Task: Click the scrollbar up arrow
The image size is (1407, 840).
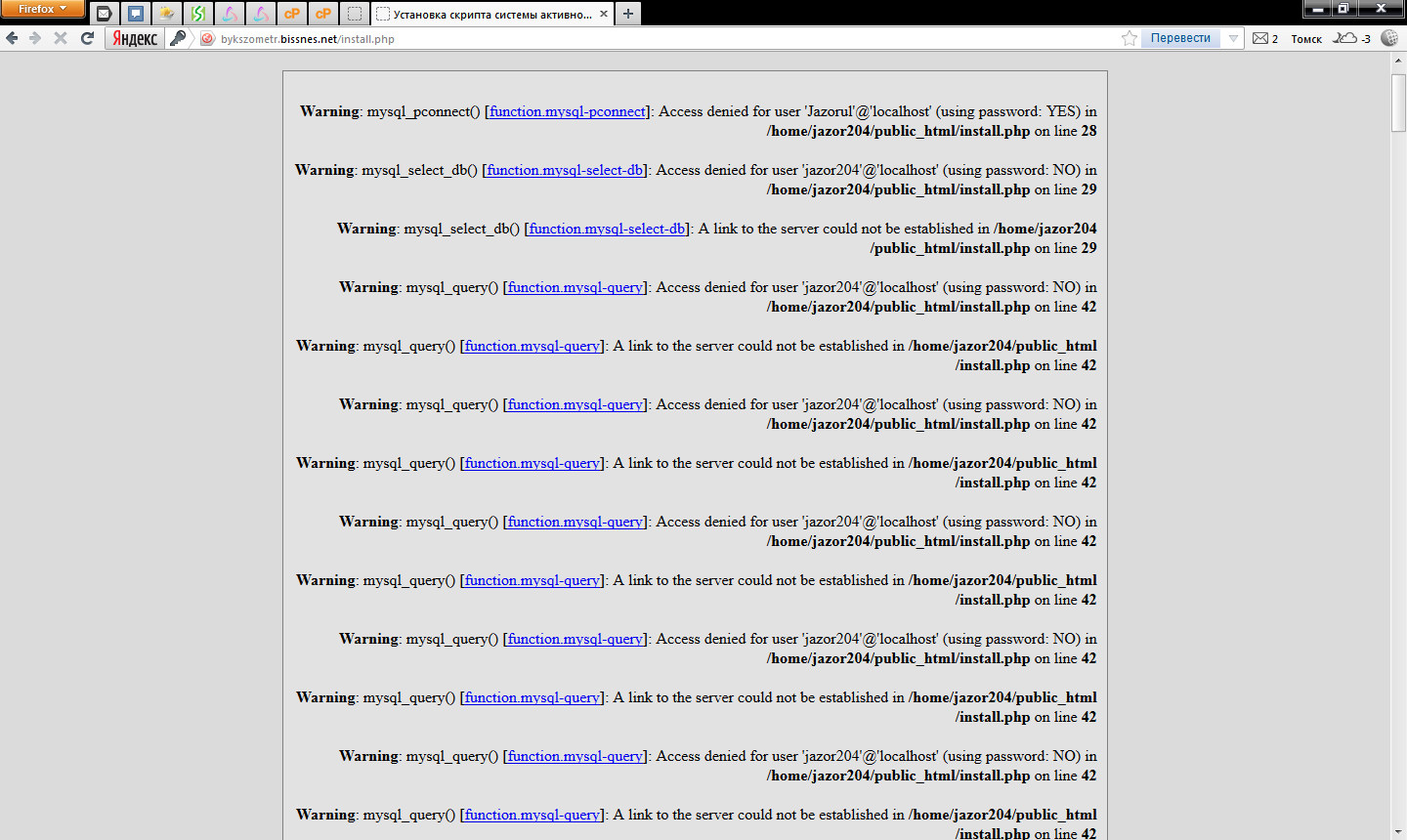Action: coord(1398,61)
